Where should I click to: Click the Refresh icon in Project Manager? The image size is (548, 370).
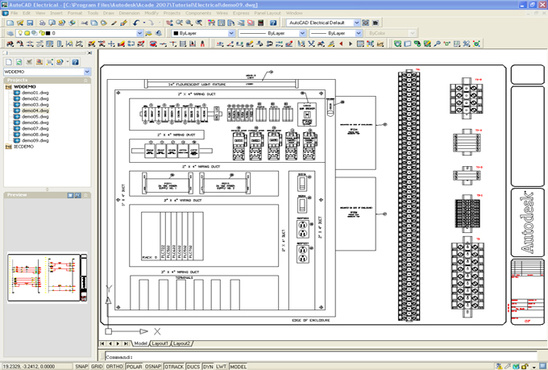tap(19, 62)
